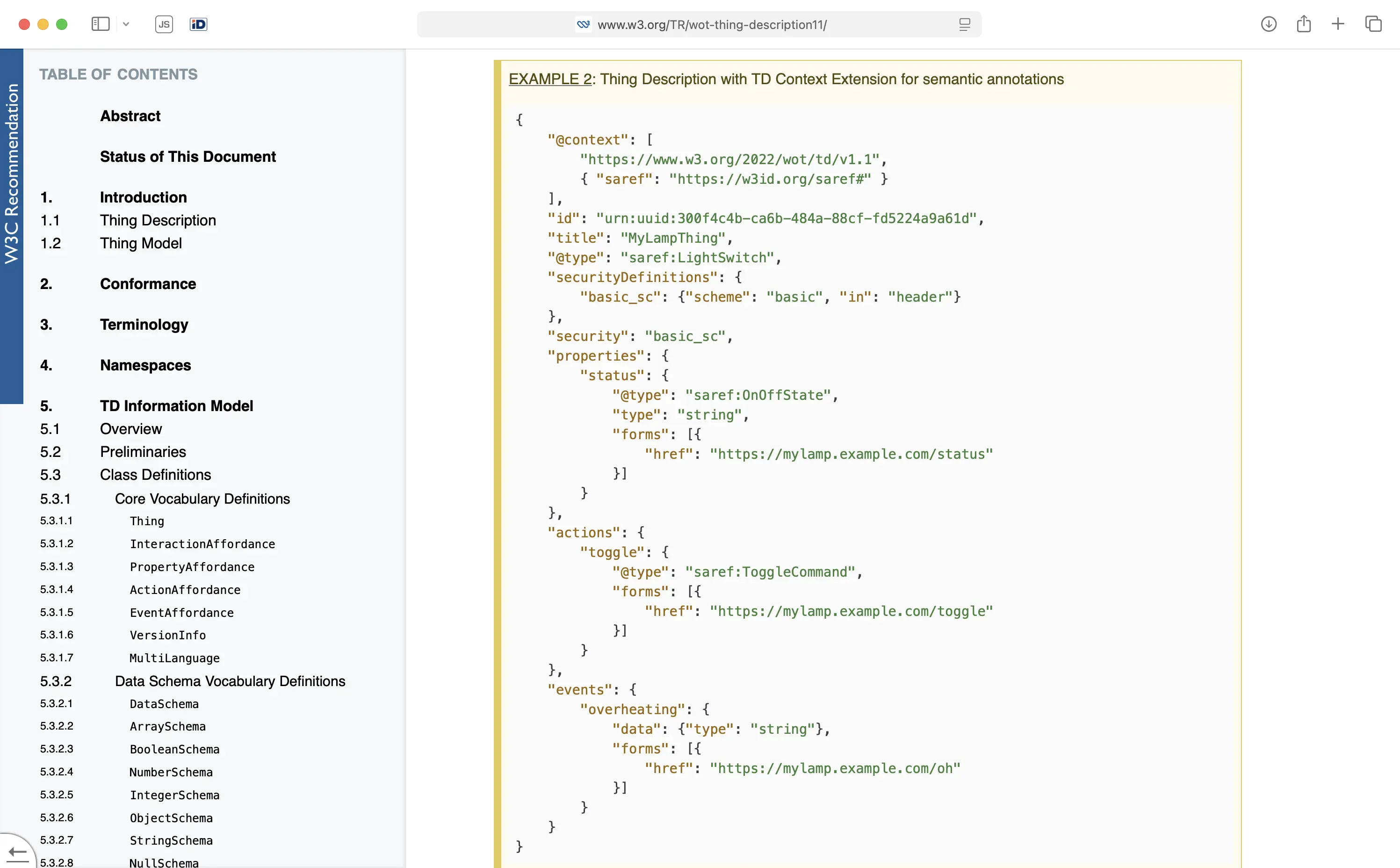Open 5.3.2.7 StringSchema entry
Screen dimensions: 1400x868
point(171,841)
